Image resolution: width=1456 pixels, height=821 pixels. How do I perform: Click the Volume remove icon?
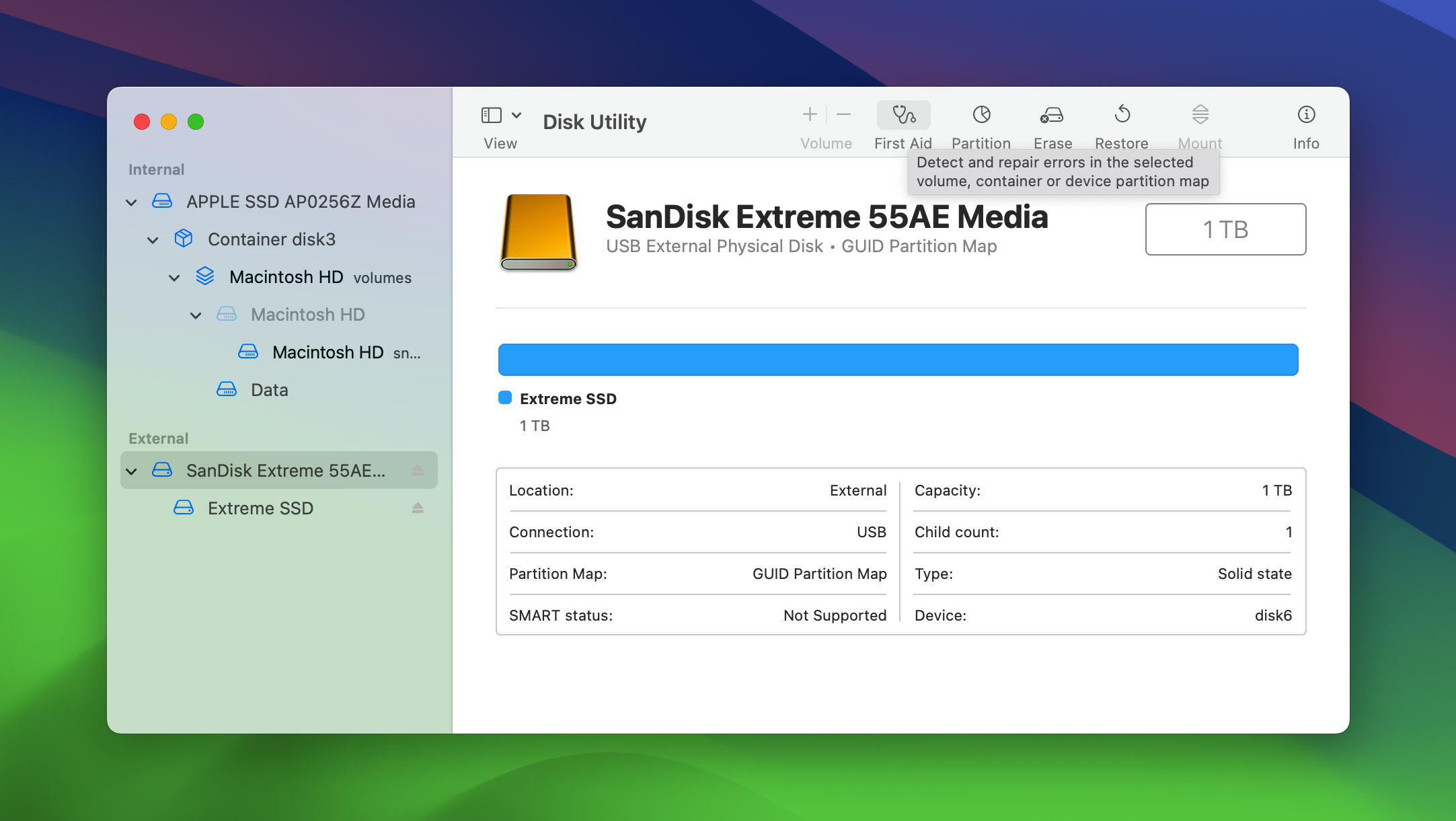pyautogui.click(x=843, y=114)
